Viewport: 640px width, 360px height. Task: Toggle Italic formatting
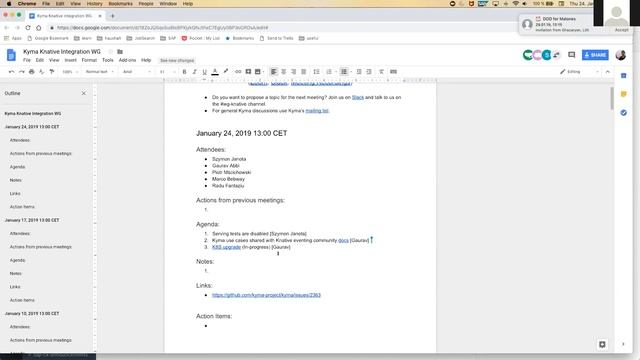pyautogui.click(x=195, y=72)
